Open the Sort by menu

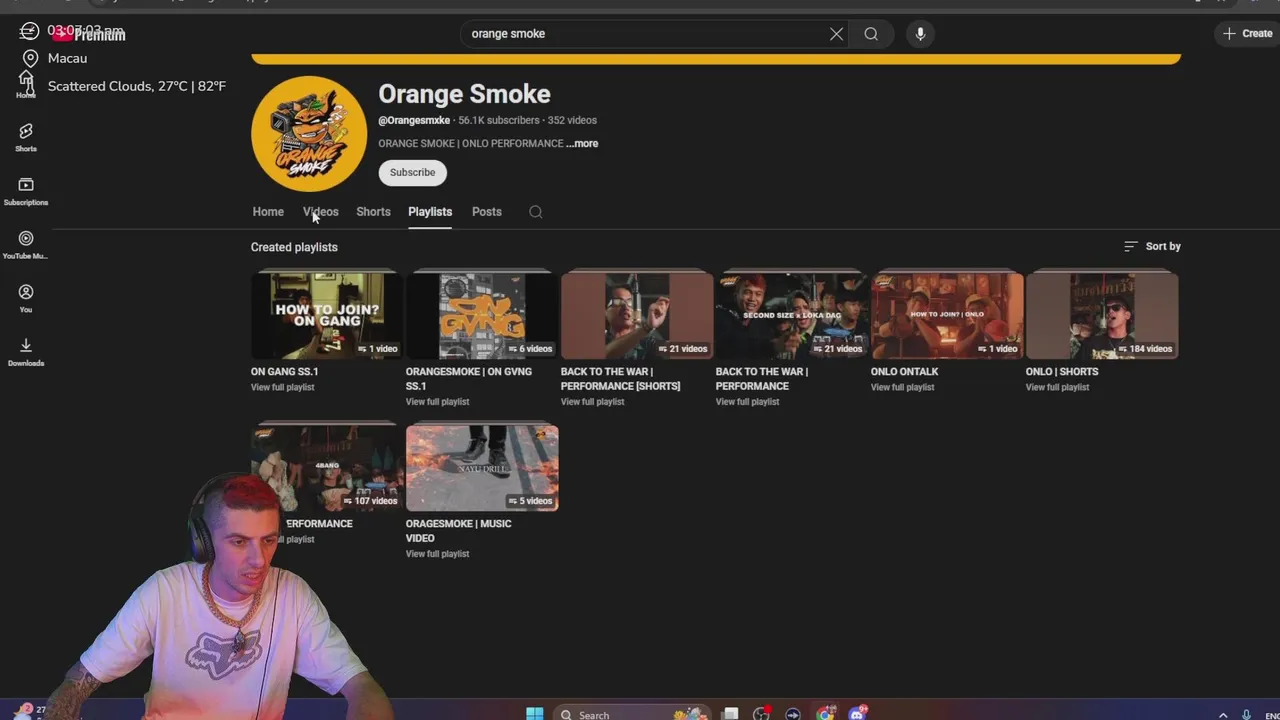pyautogui.click(x=1152, y=246)
